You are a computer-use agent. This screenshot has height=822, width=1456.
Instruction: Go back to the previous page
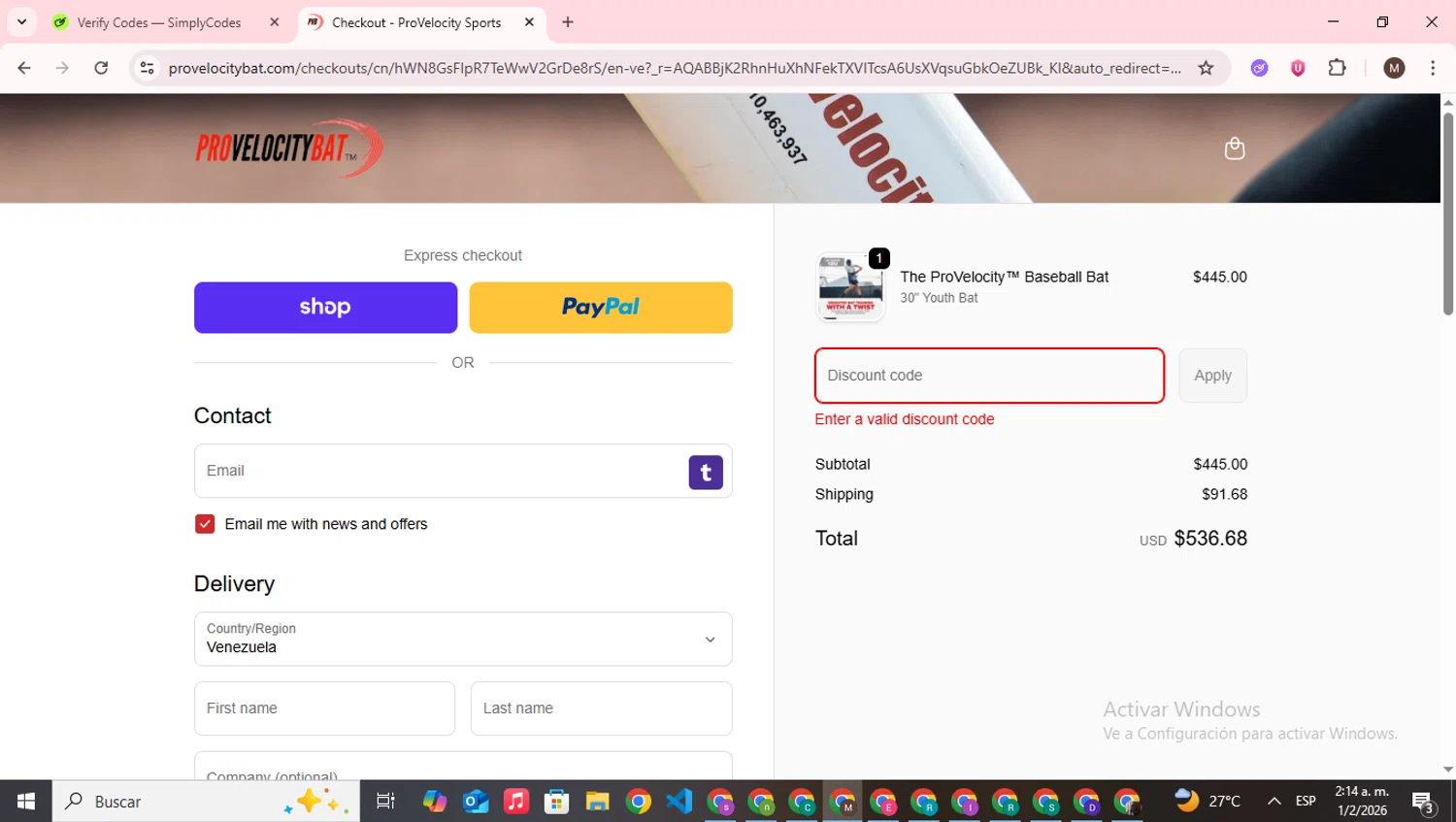(x=24, y=68)
